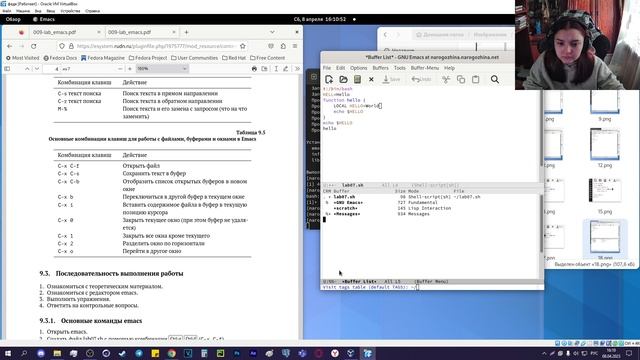This screenshot has width=640, height=360.
Task: Open the Emacs app menu in GNOME bar
Action: click(44, 19)
